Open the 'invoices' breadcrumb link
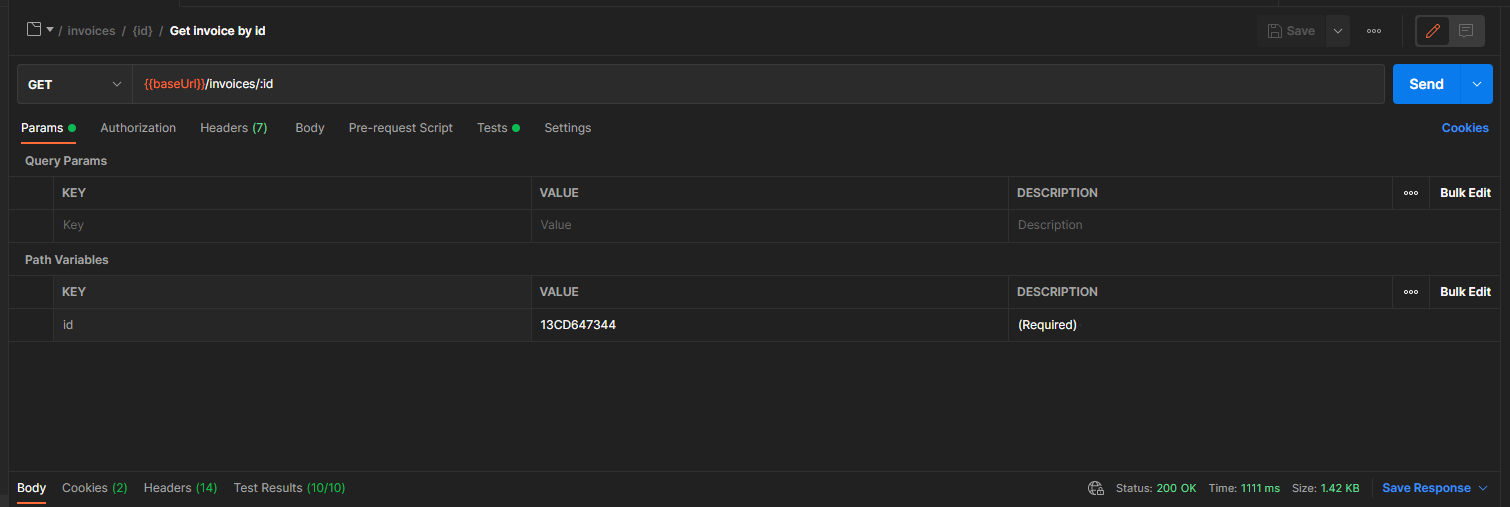The height and width of the screenshot is (507, 1510). 91,31
